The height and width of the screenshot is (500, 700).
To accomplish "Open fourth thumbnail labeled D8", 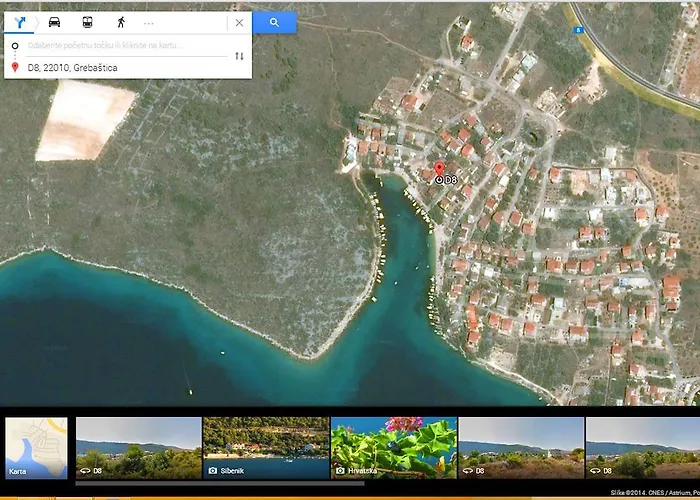I will point(520,447).
